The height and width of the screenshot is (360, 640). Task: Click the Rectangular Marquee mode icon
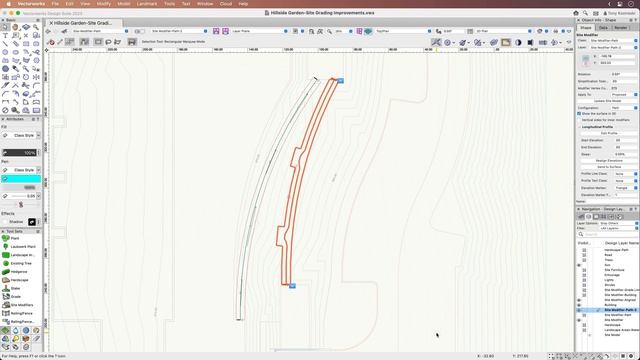point(98,42)
